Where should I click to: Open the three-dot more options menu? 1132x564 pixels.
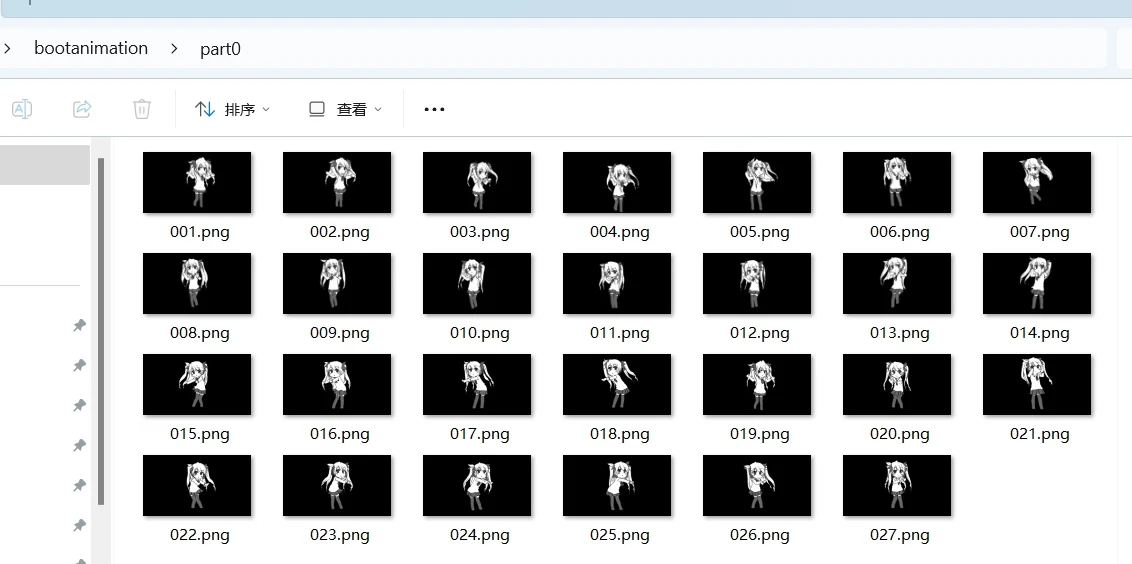pos(434,110)
